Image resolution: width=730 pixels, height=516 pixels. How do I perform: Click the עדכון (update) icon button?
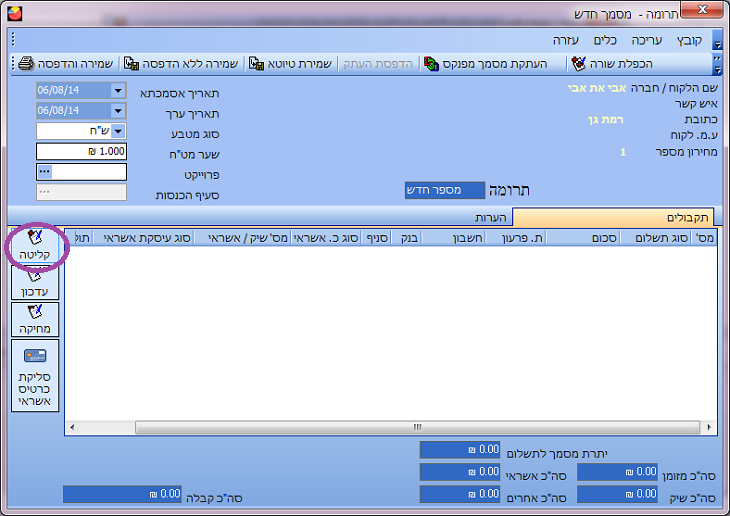[x=35, y=282]
